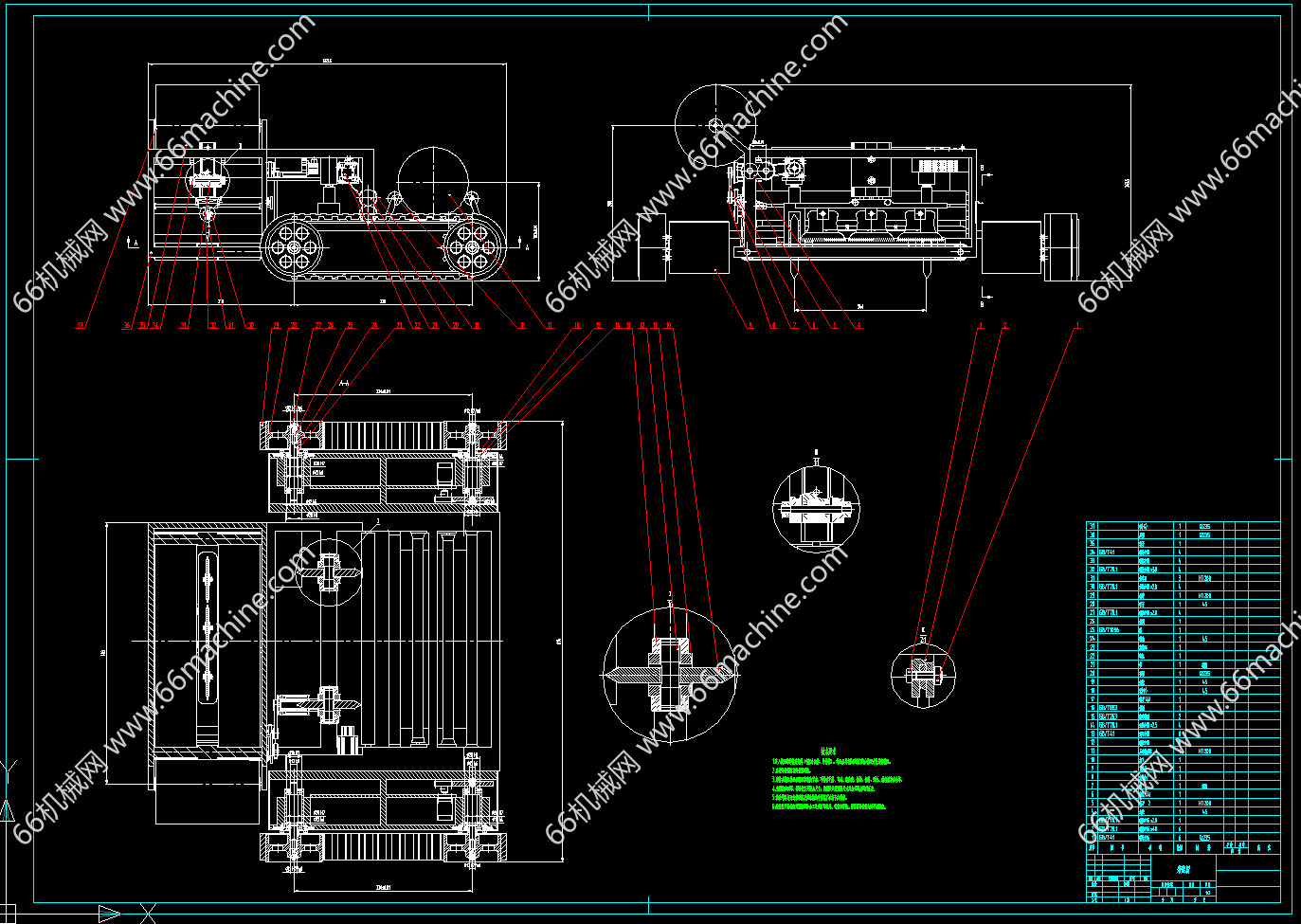Click part balloon number 2 leader label

1004,325
